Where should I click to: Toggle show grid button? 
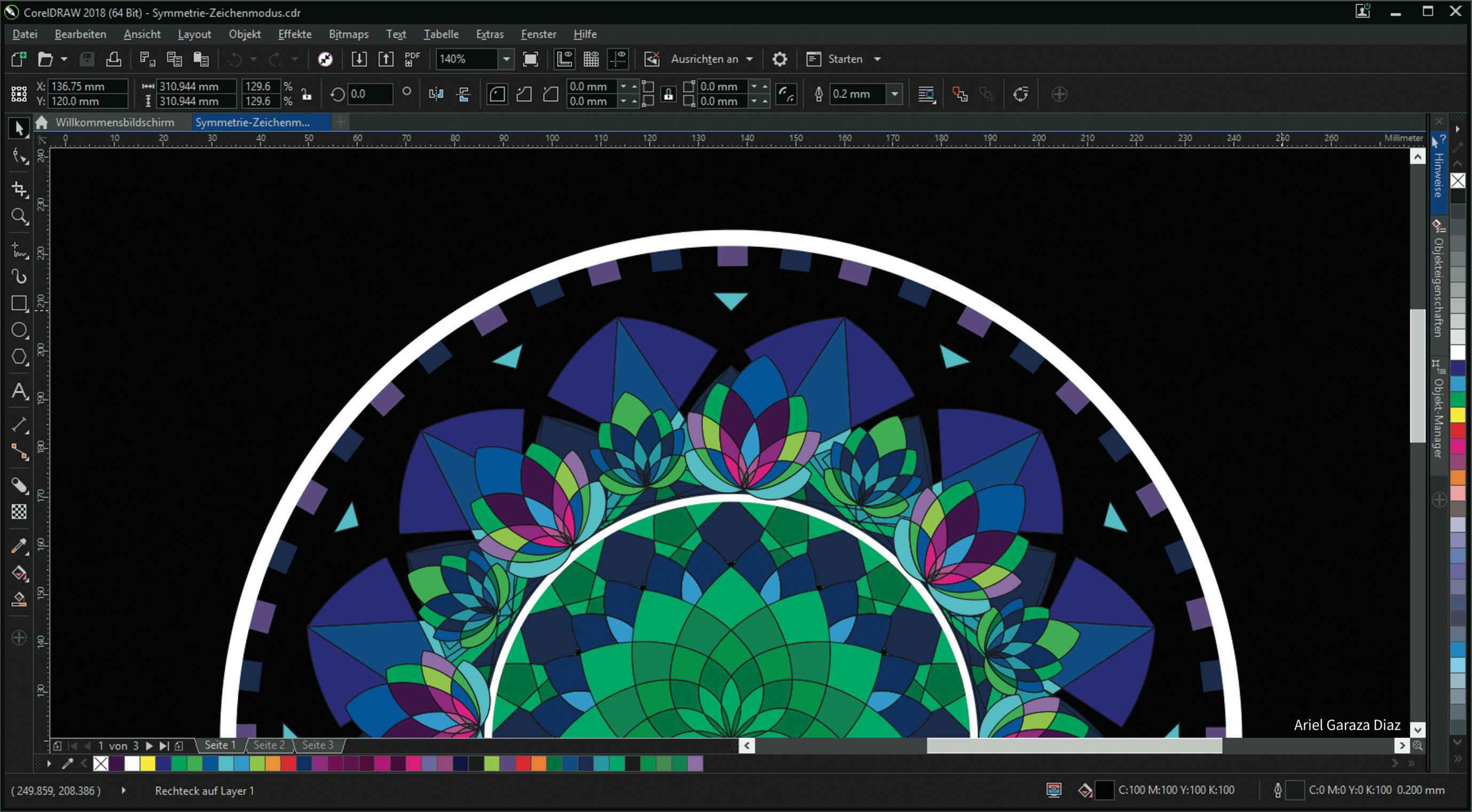click(591, 59)
